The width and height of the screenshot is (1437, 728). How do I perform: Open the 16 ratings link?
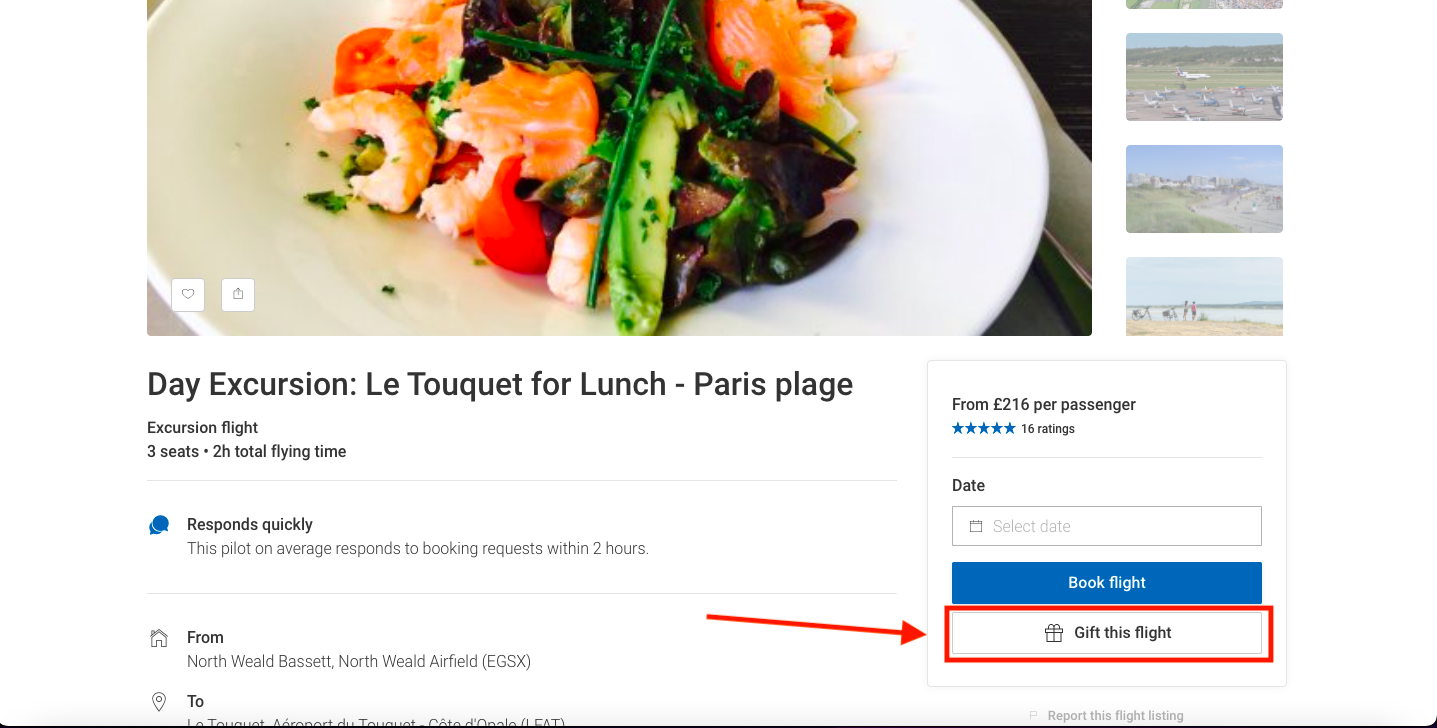(1048, 429)
